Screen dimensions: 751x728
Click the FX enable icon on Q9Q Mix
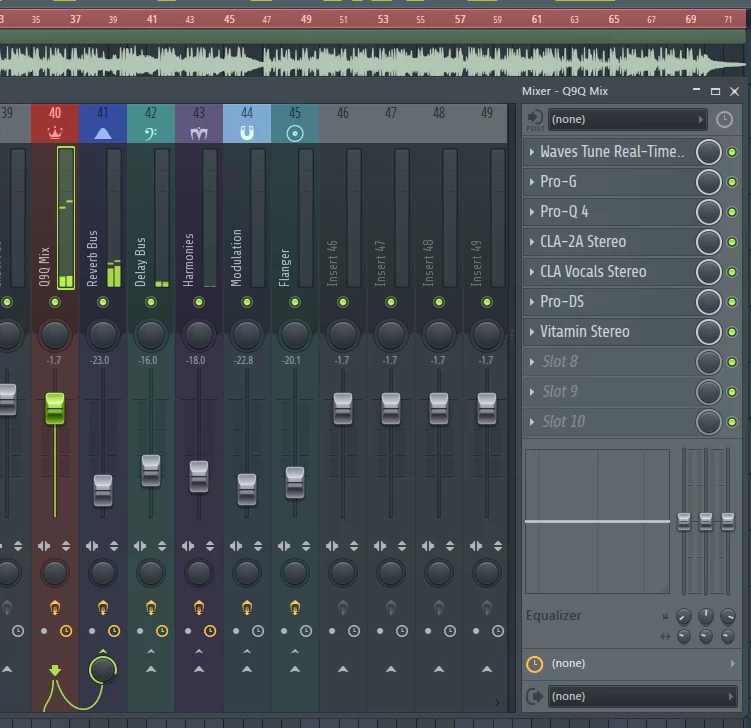click(x=55, y=606)
